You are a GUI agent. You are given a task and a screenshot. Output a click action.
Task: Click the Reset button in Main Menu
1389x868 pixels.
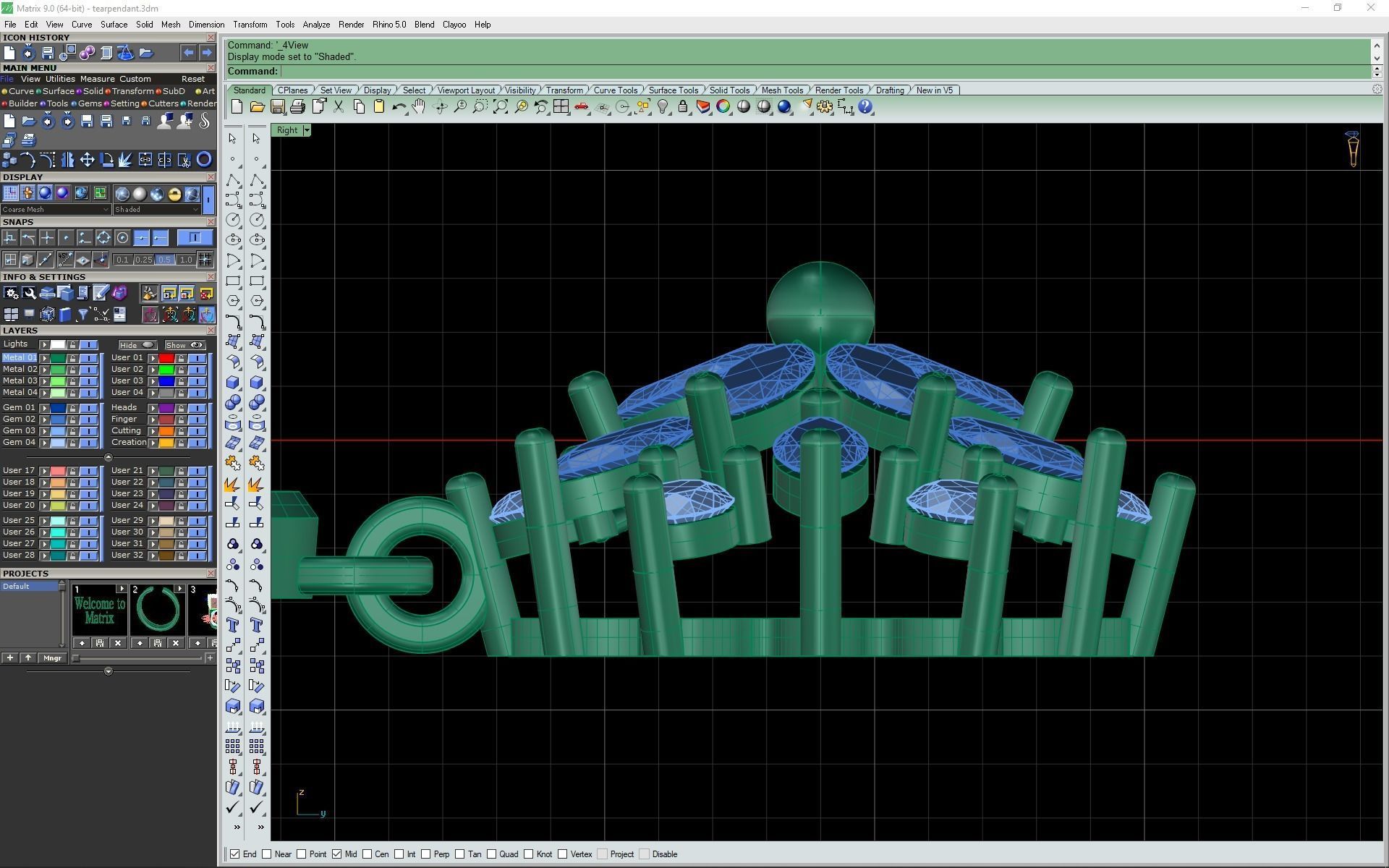[192, 79]
